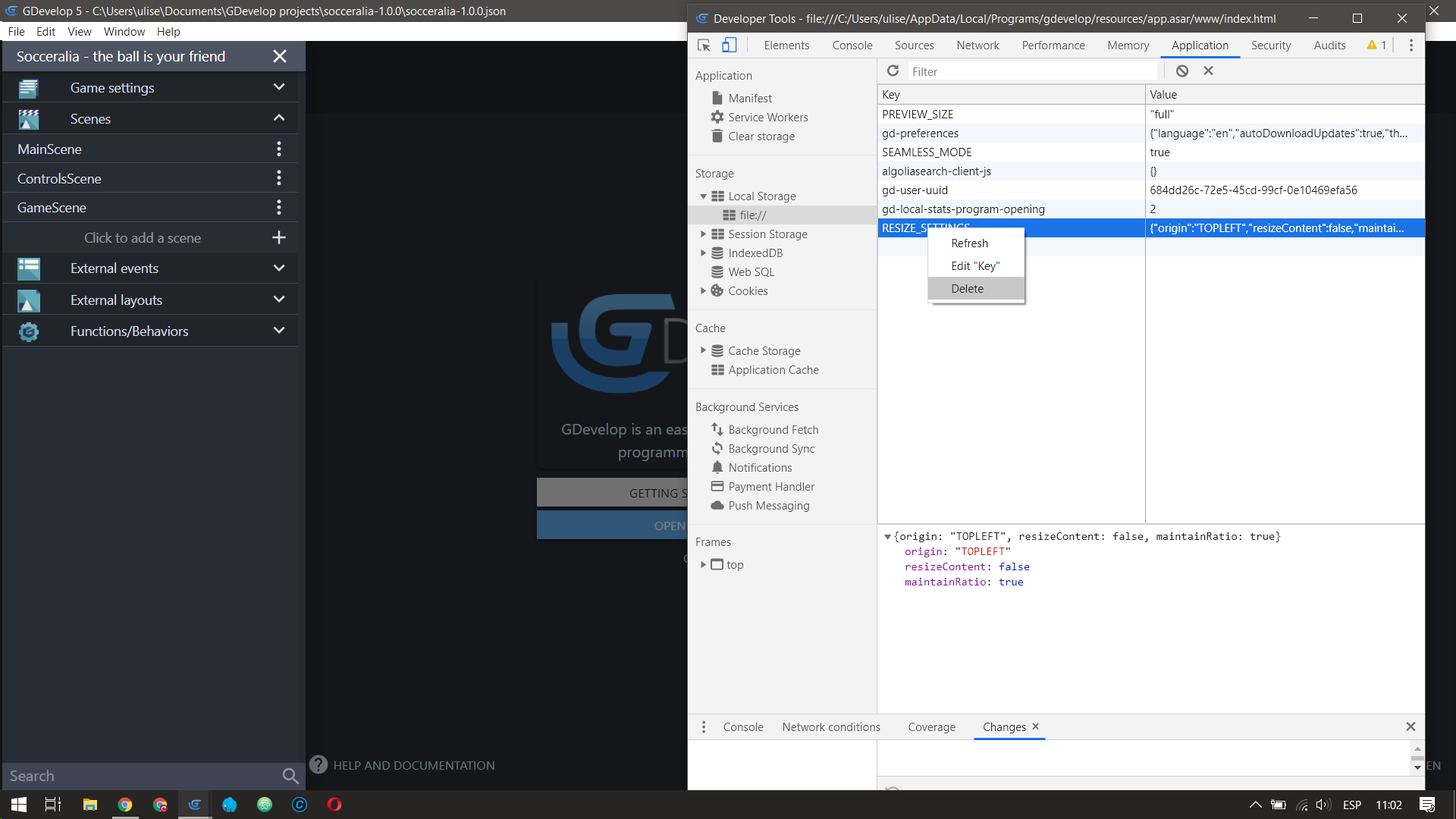Click the refresh storage icon
Image resolution: width=1456 pixels, height=819 pixels.
(x=893, y=71)
